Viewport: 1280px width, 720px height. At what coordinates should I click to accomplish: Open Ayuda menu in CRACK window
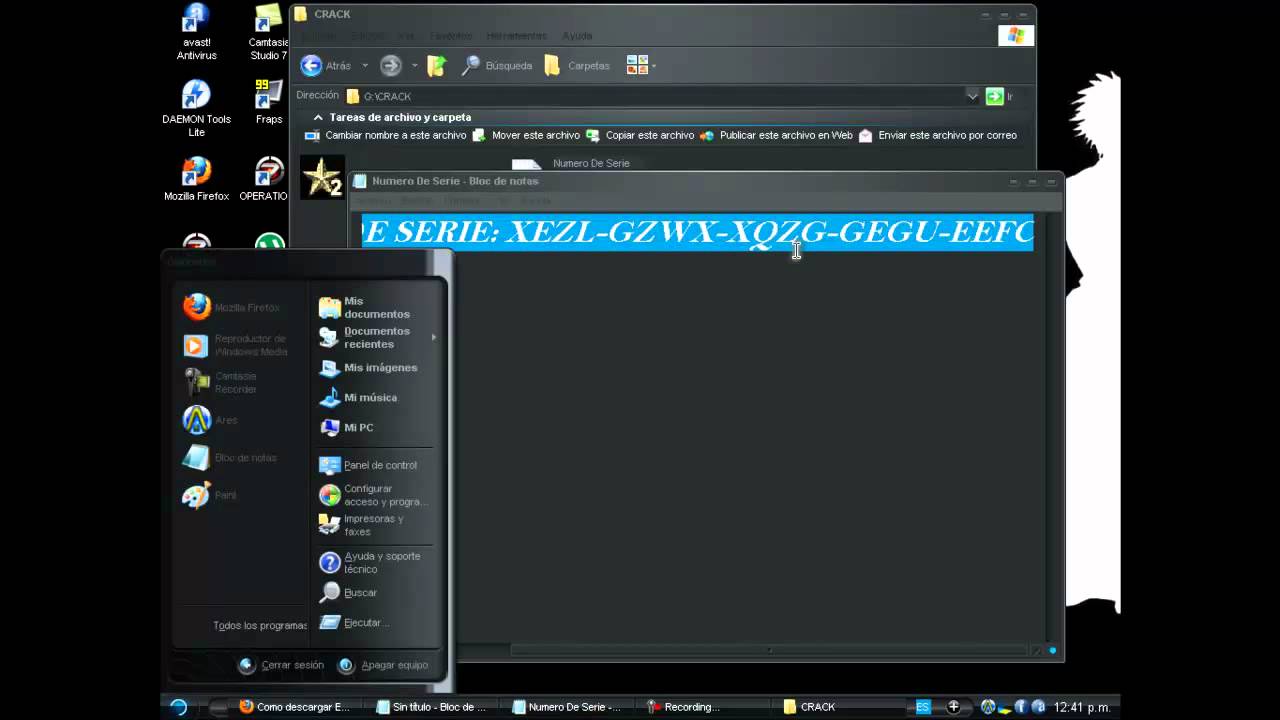tap(577, 36)
